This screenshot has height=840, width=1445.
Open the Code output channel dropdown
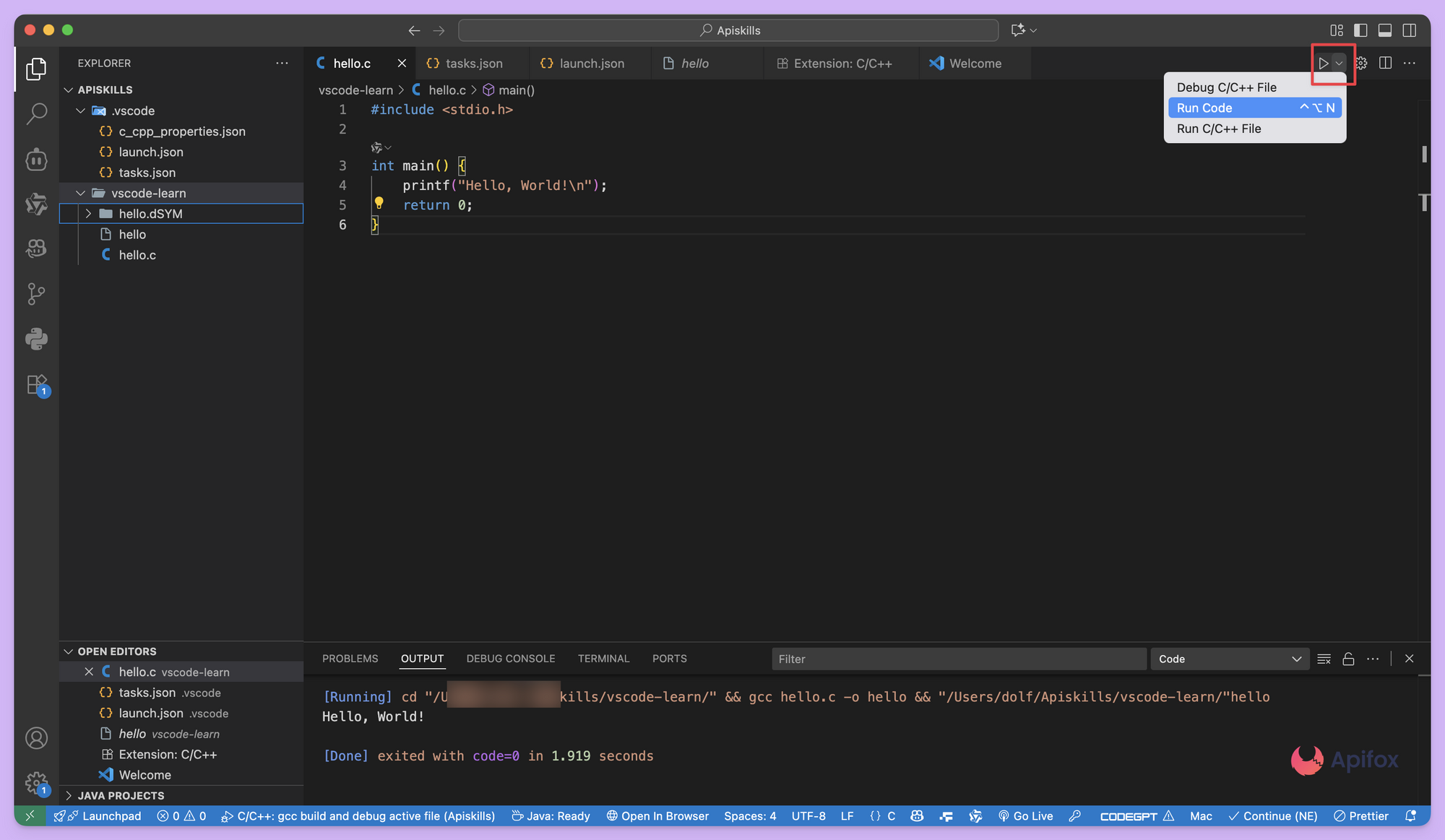(x=1229, y=659)
